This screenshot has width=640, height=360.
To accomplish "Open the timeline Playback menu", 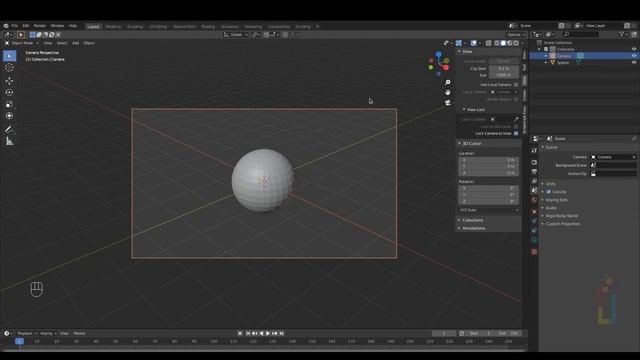I will point(27,333).
